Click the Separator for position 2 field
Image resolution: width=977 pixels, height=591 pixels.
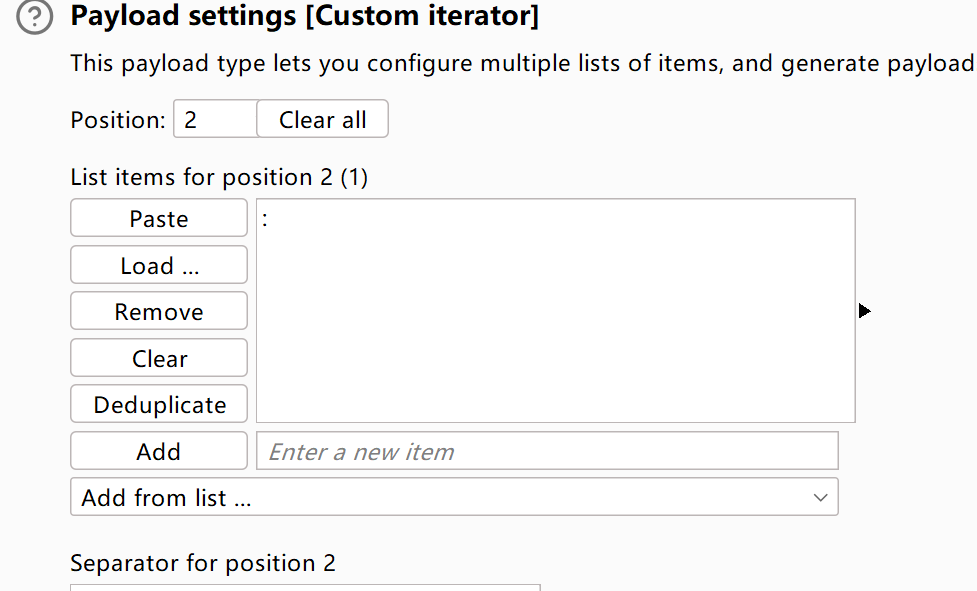coord(305,587)
